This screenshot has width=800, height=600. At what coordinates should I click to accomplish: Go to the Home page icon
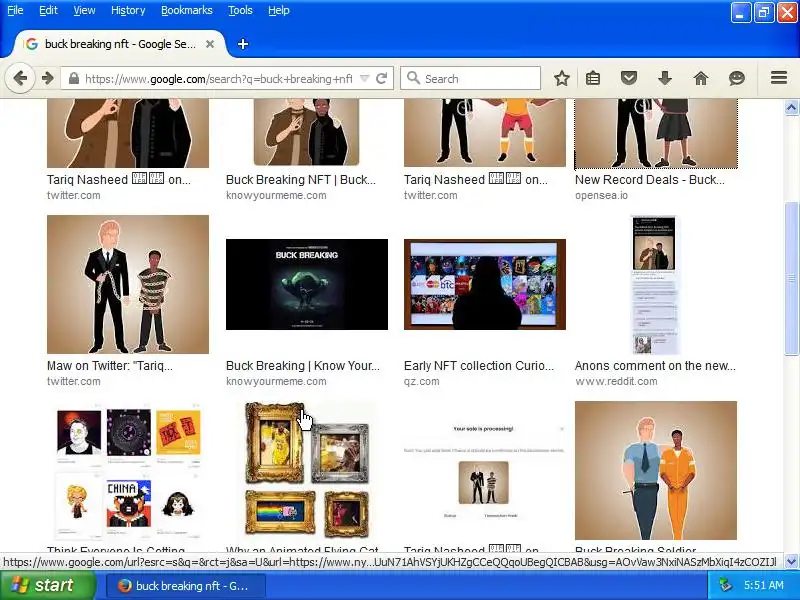click(x=701, y=79)
